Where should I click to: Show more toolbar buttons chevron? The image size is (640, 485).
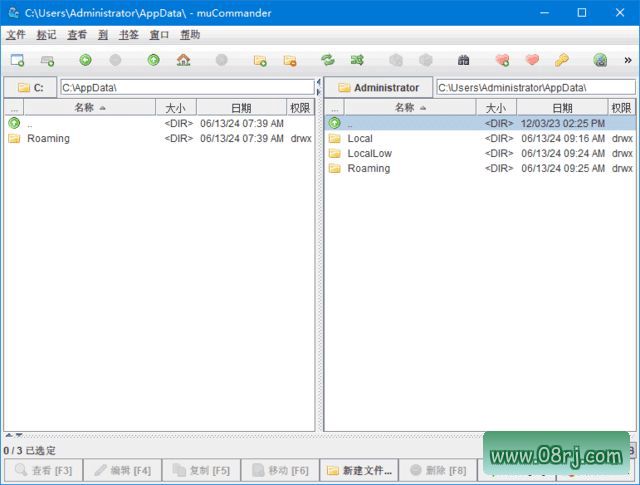[x=628, y=60]
